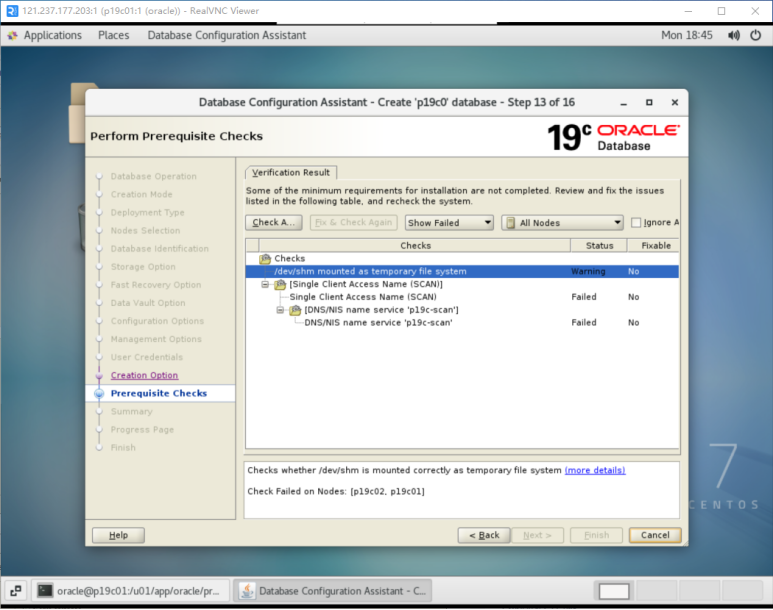
Task: Open the power menu icon
Action: coord(755,36)
